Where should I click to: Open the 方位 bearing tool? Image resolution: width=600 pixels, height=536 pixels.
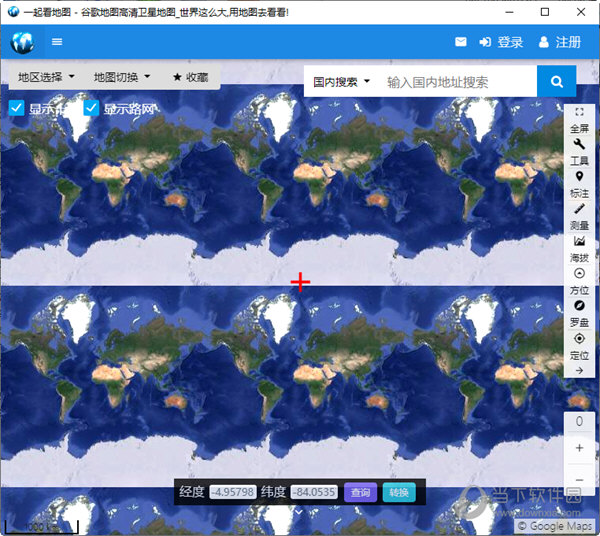point(579,282)
